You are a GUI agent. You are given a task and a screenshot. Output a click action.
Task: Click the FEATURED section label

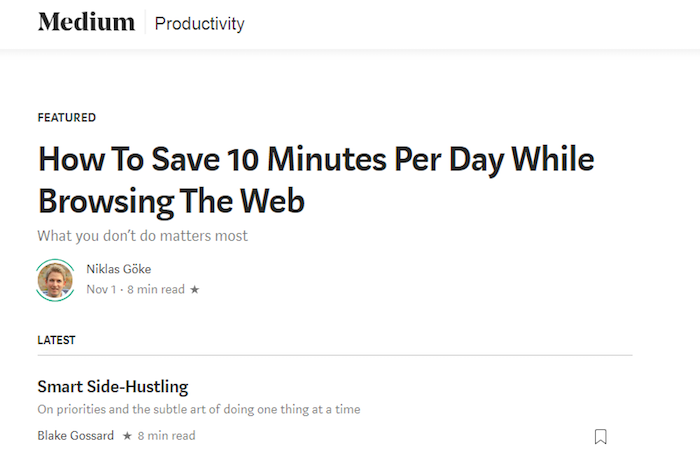(x=67, y=118)
